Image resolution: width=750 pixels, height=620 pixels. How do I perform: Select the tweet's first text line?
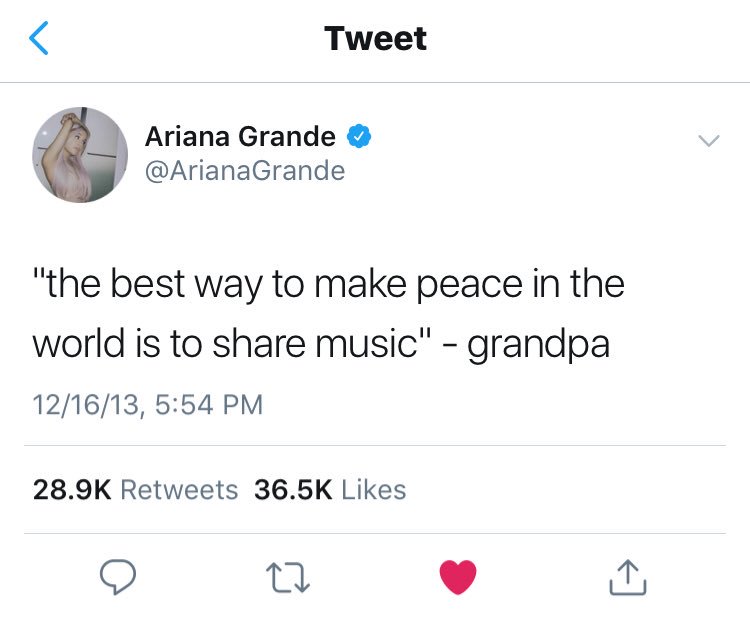329,285
